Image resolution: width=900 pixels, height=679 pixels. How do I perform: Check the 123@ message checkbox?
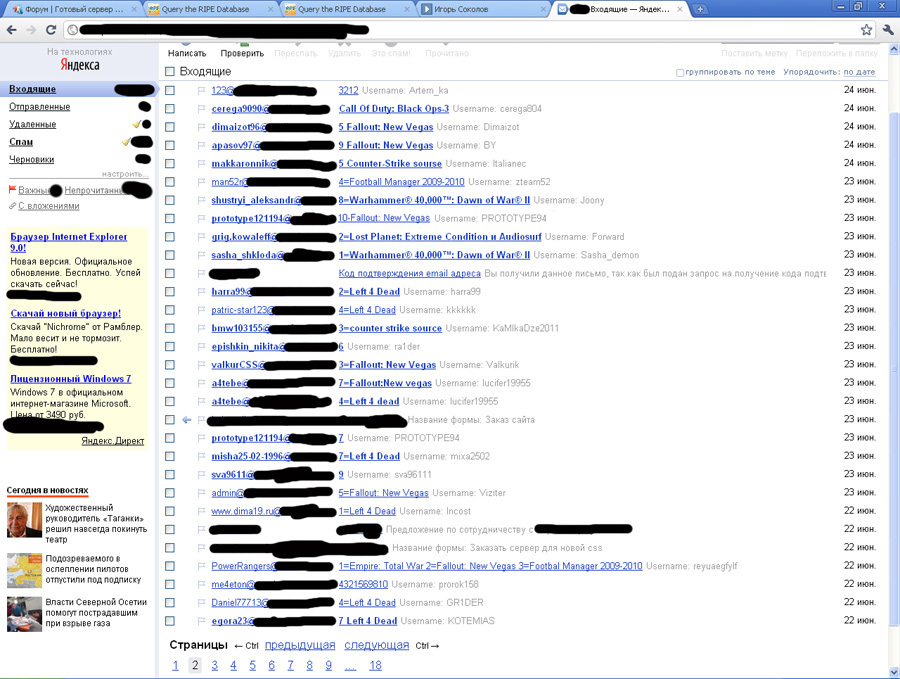click(169, 90)
